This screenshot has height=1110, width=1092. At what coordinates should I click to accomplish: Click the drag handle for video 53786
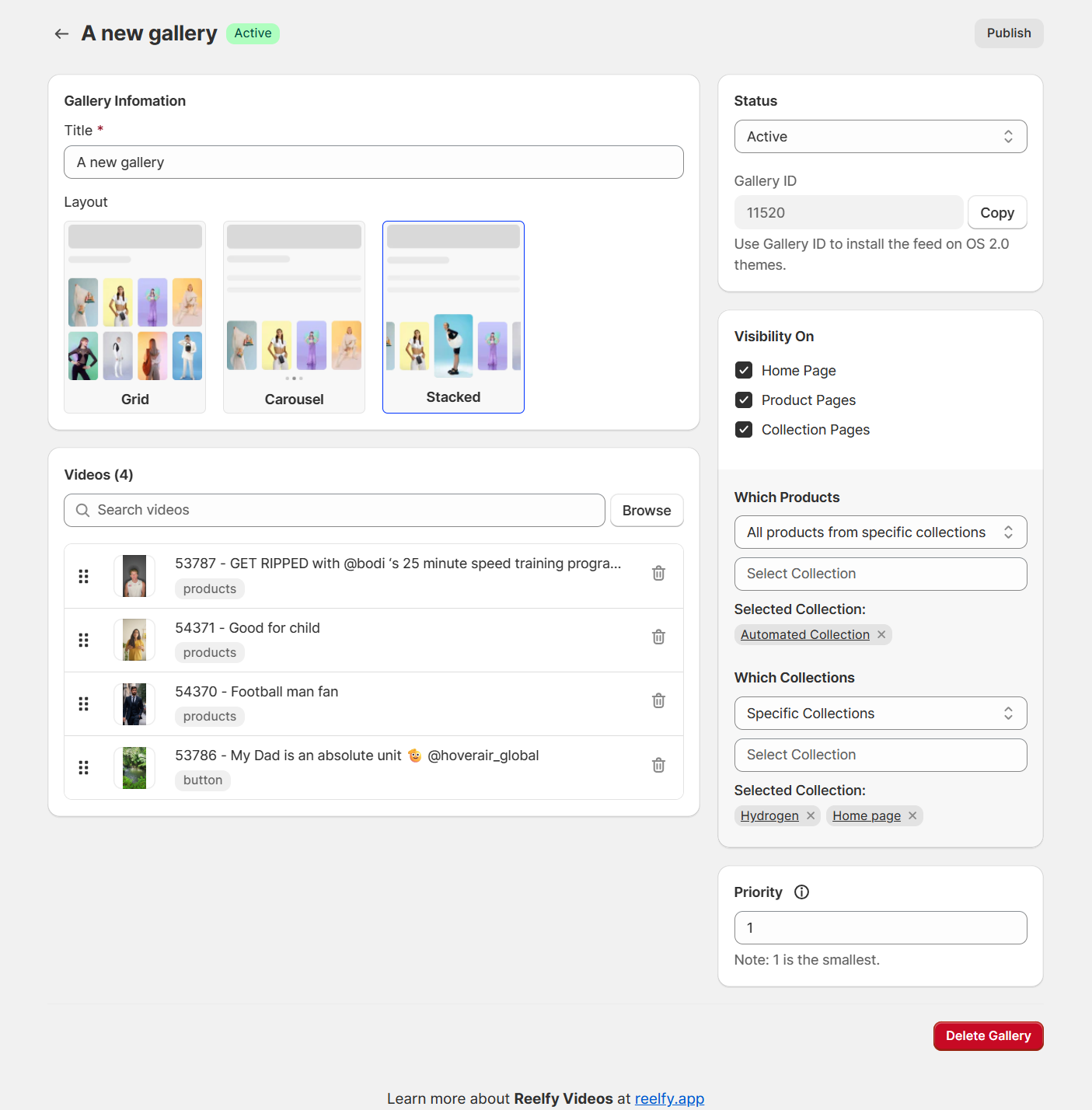click(x=84, y=767)
